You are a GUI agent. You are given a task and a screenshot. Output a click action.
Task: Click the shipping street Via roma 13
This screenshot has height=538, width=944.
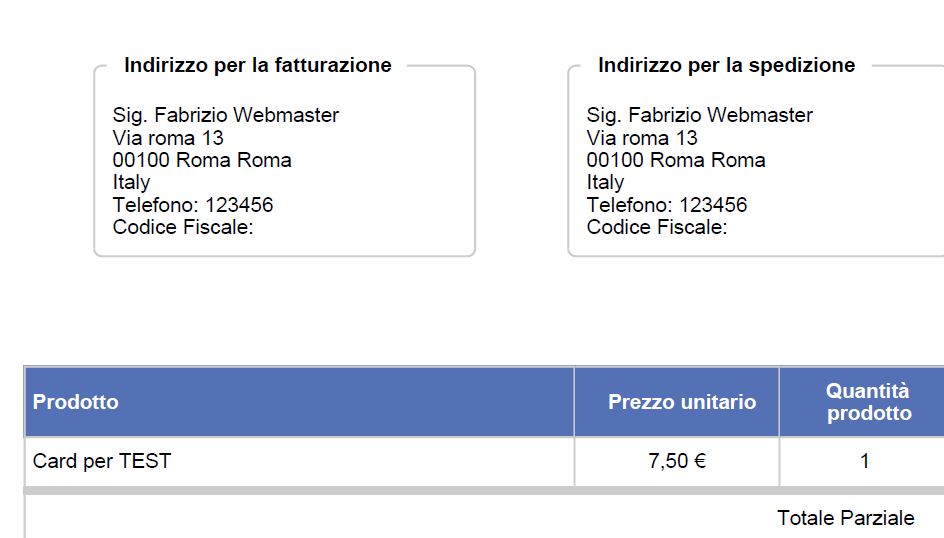[x=642, y=138]
